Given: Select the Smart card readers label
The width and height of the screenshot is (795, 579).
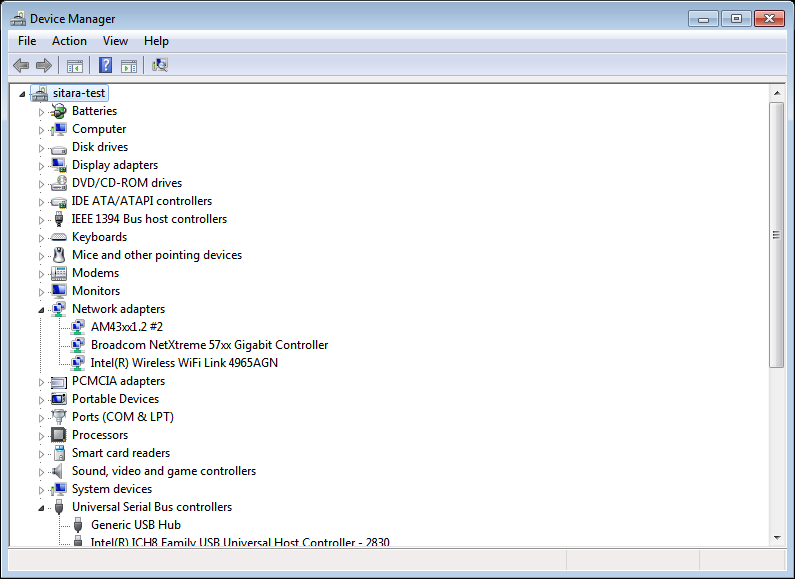Looking at the screenshot, I should click(x=121, y=453).
